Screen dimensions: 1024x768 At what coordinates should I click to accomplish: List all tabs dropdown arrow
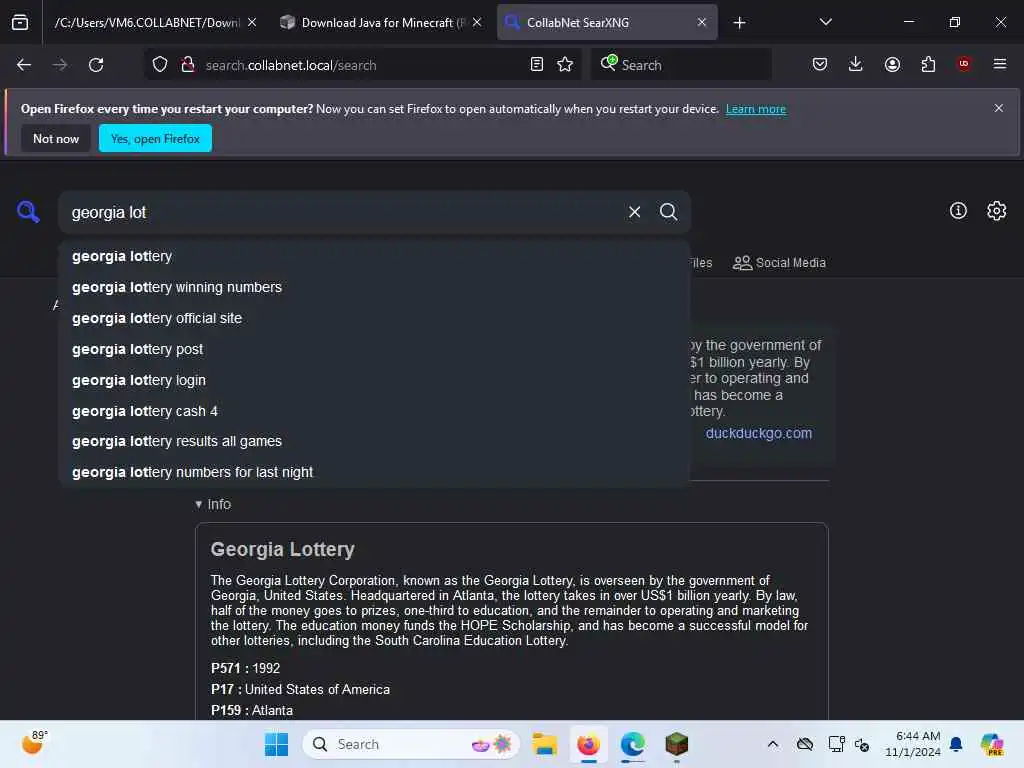coord(825,22)
